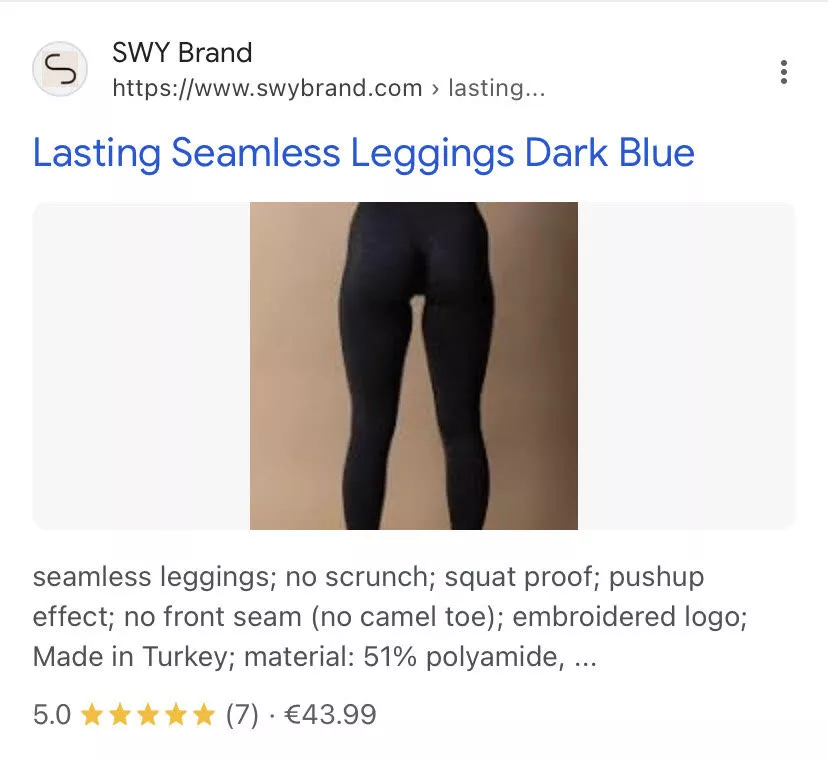
Task: Click the middle (third) rating star
Action: [148, 715]
